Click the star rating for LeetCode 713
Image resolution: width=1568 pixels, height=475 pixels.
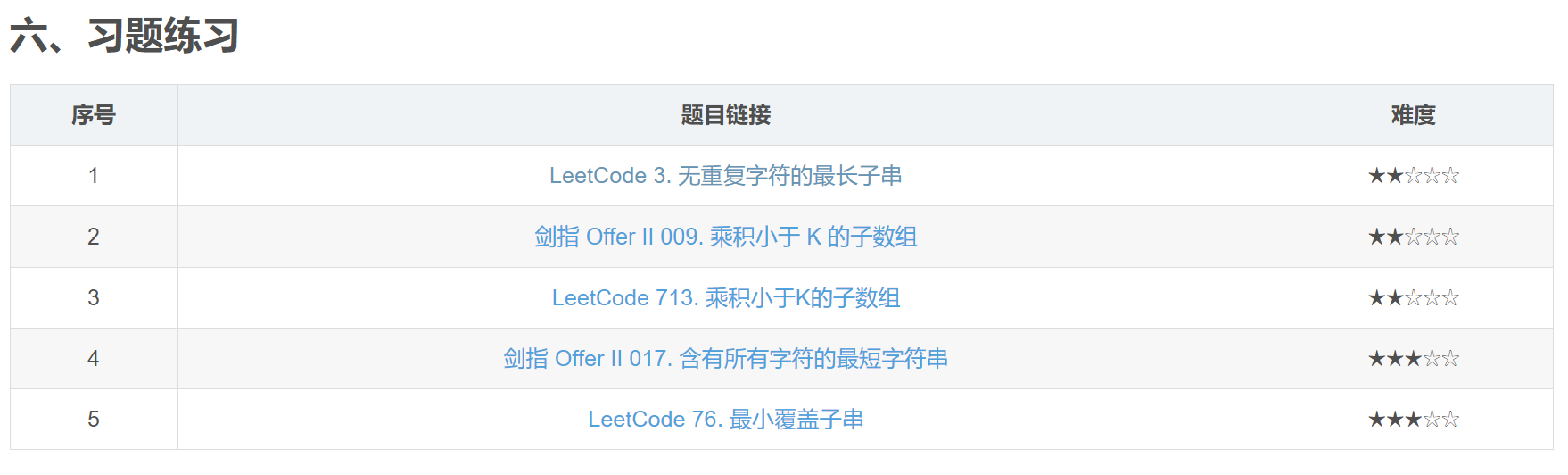[1413, 297]
